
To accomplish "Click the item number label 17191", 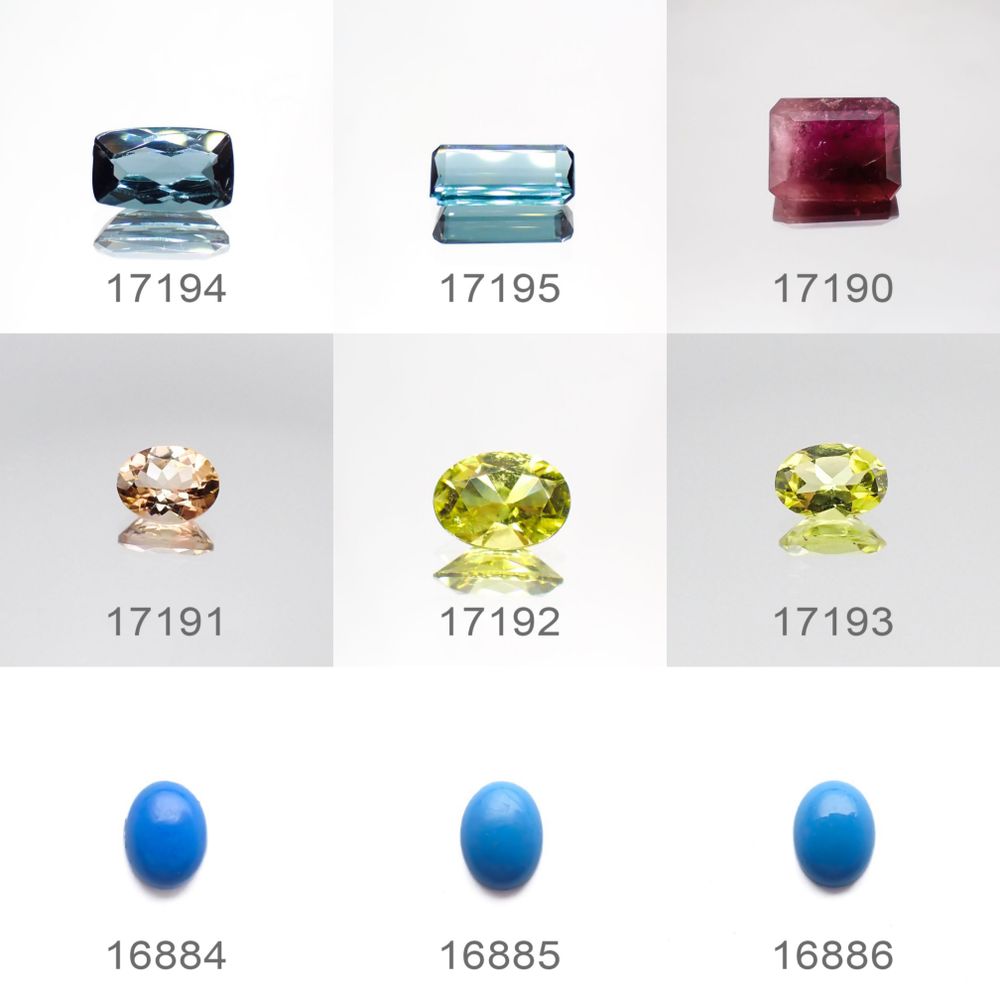I will pyautogui.click(x=166, y=622).
